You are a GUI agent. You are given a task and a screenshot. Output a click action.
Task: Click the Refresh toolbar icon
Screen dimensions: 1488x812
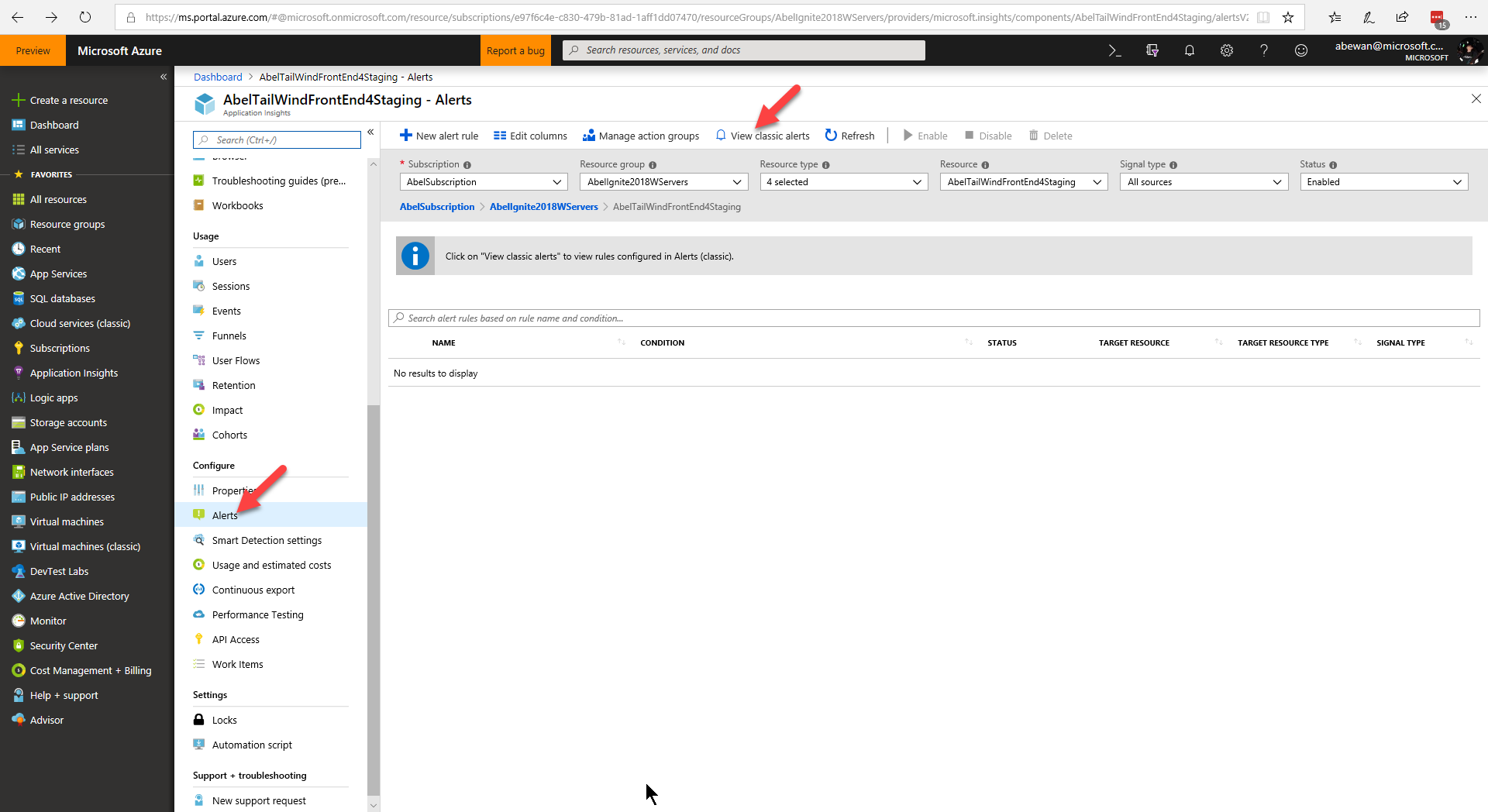(x=831, y=136)
